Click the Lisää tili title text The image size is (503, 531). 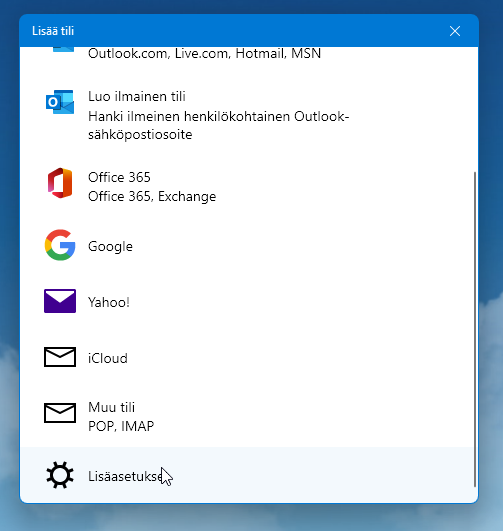[x=53, y=31]
